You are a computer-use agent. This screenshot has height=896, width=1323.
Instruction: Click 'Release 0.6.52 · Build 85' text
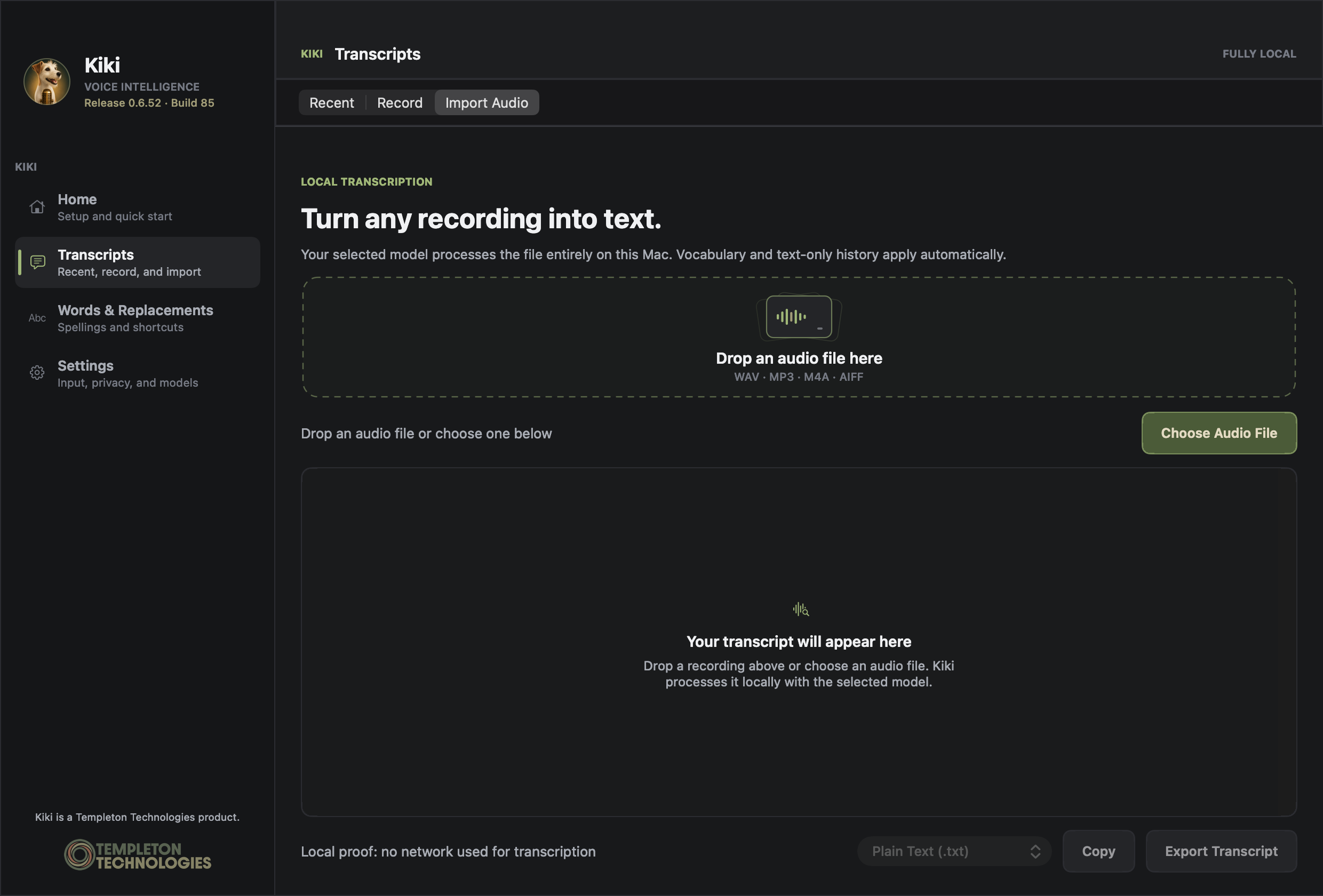pyautogui.click(x=149, y=103)
